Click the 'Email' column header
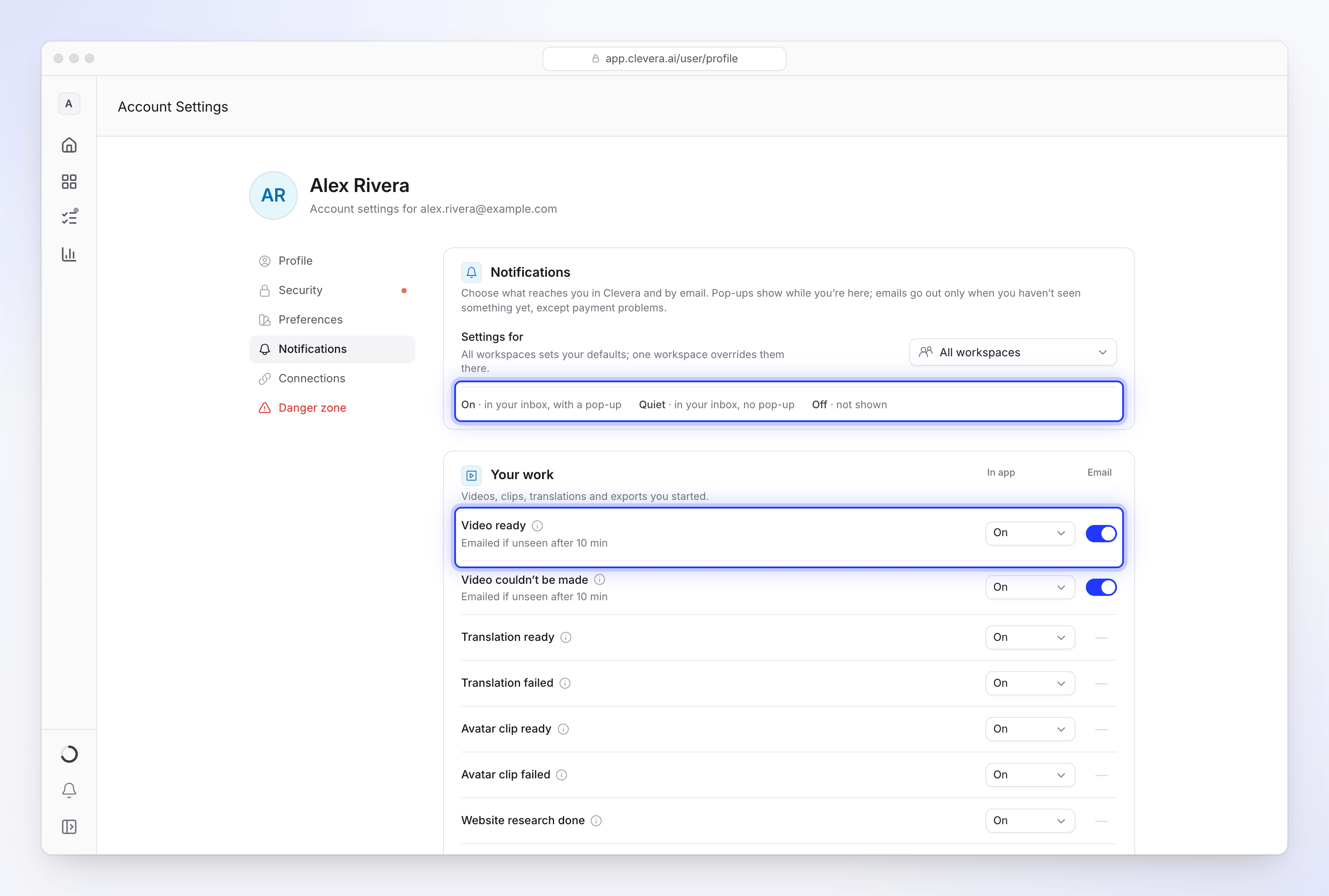Image resolution: width=1329 pixels, height=896 pixels. click(1099, 473)
